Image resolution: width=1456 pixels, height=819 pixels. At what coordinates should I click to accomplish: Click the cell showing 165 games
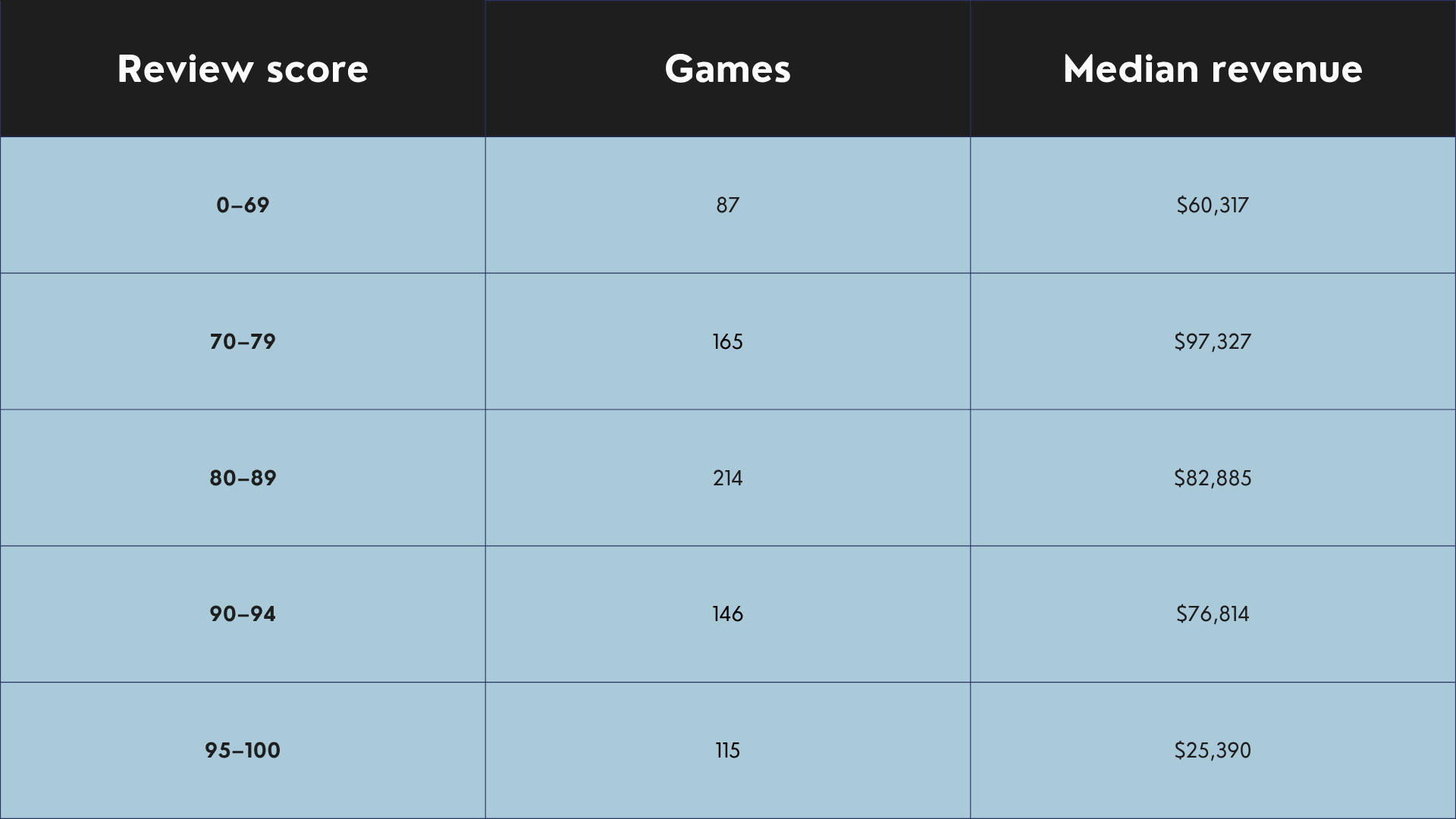728,341
